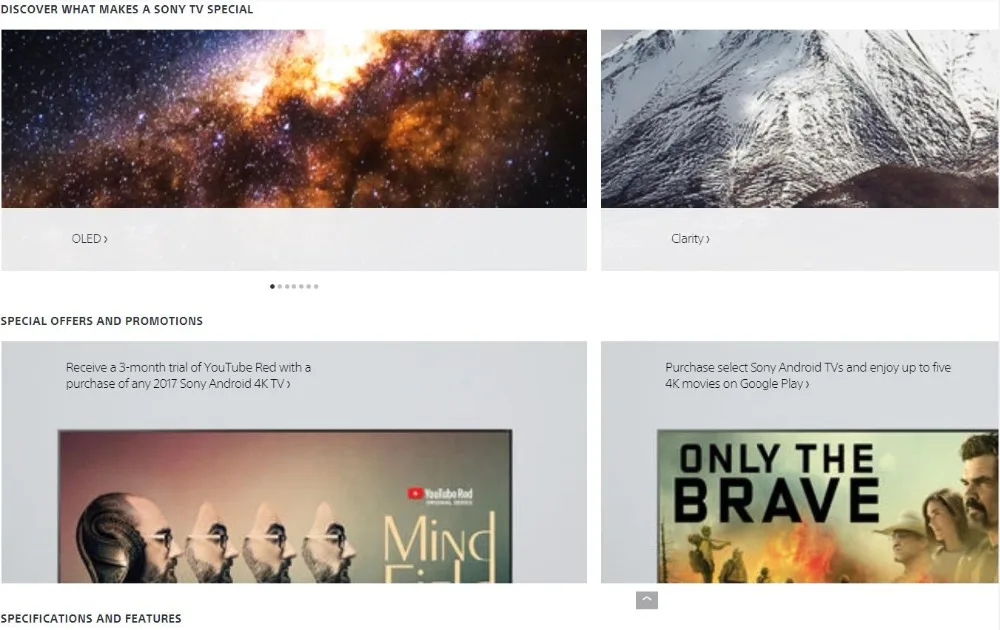Click the snowy mountain Clarity image
Screen dimensions: 1000x630
(800, 119)
